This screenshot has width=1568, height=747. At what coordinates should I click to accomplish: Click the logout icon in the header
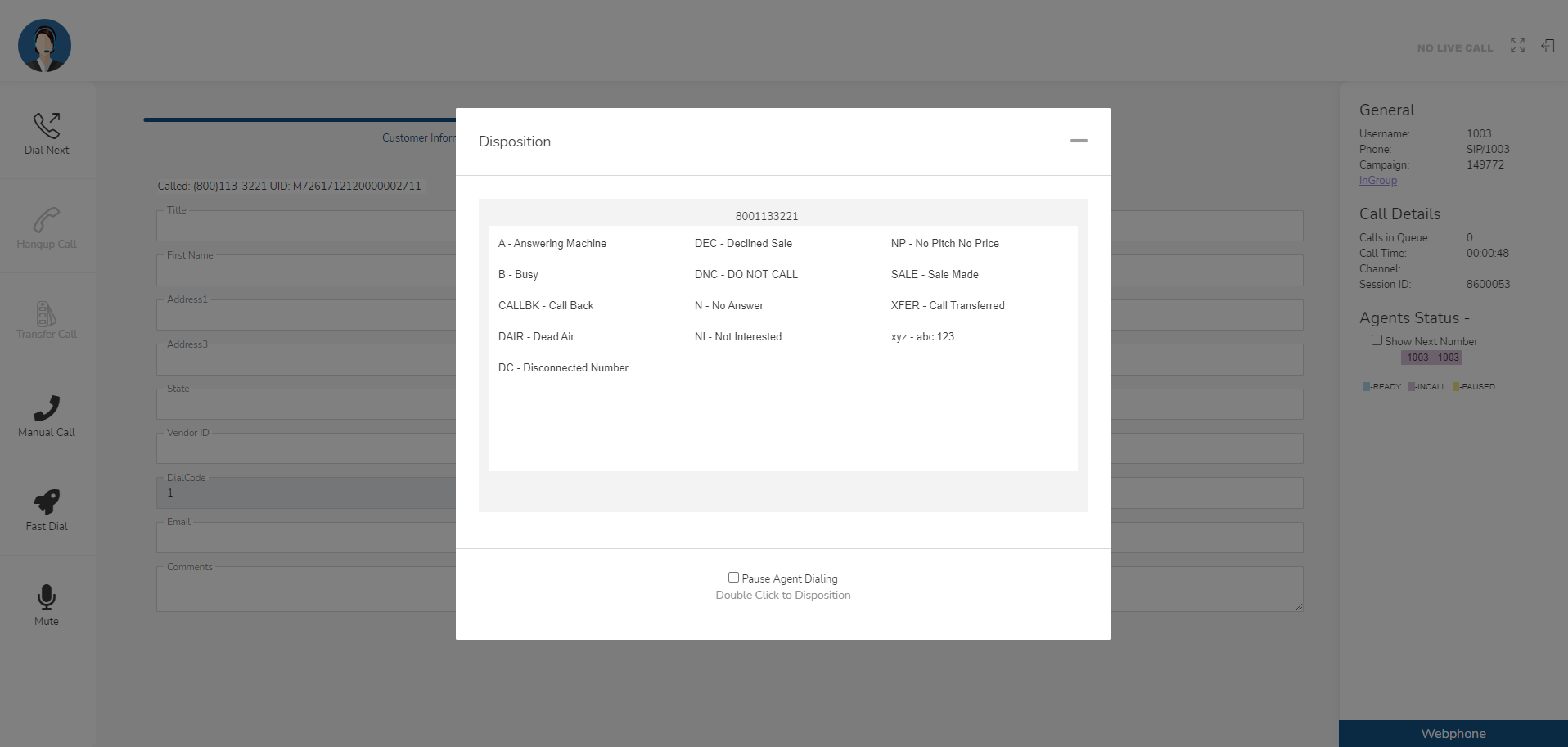click(x=1548, y=46)
